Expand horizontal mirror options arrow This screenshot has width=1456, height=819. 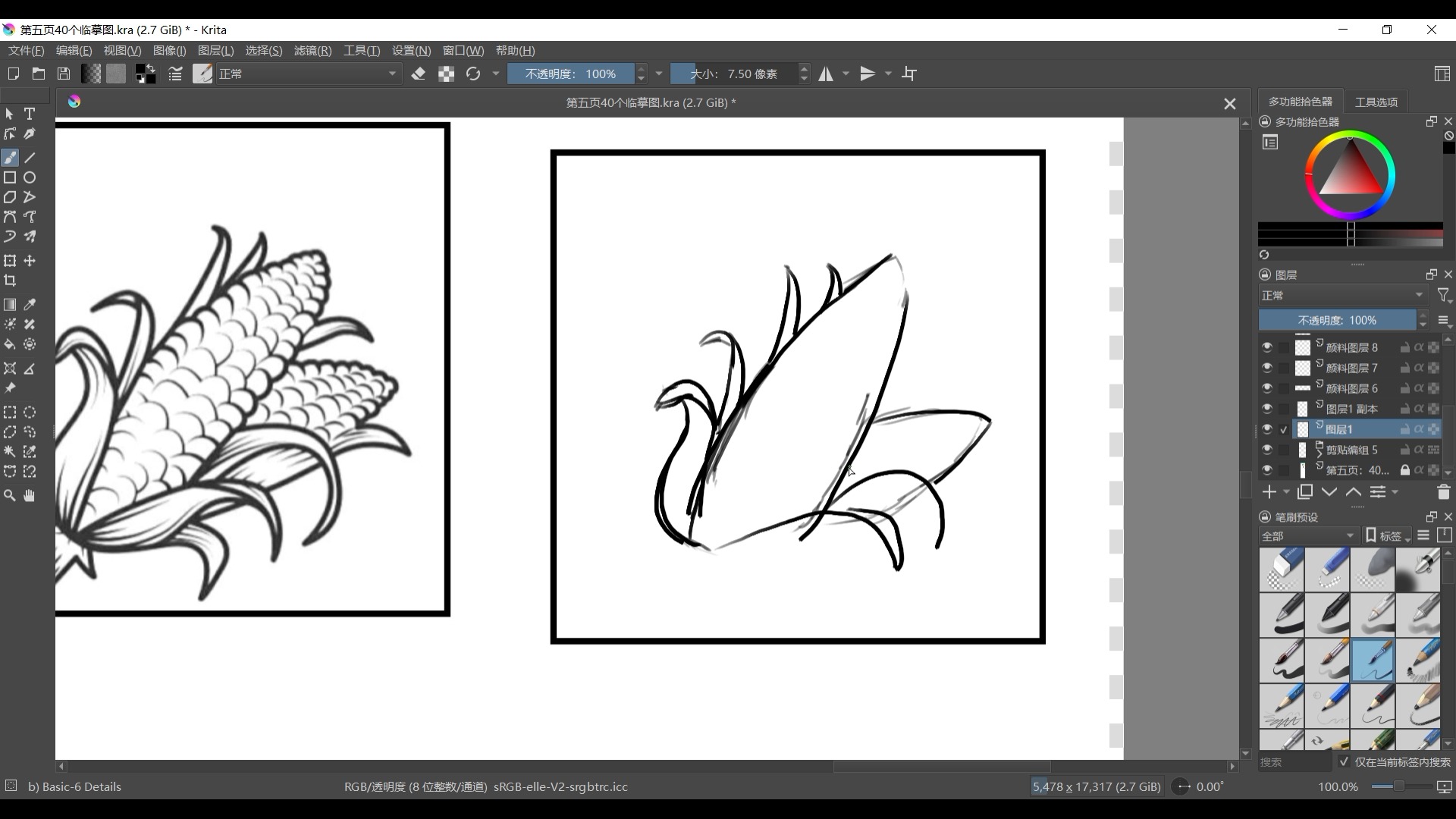[846, 74]
